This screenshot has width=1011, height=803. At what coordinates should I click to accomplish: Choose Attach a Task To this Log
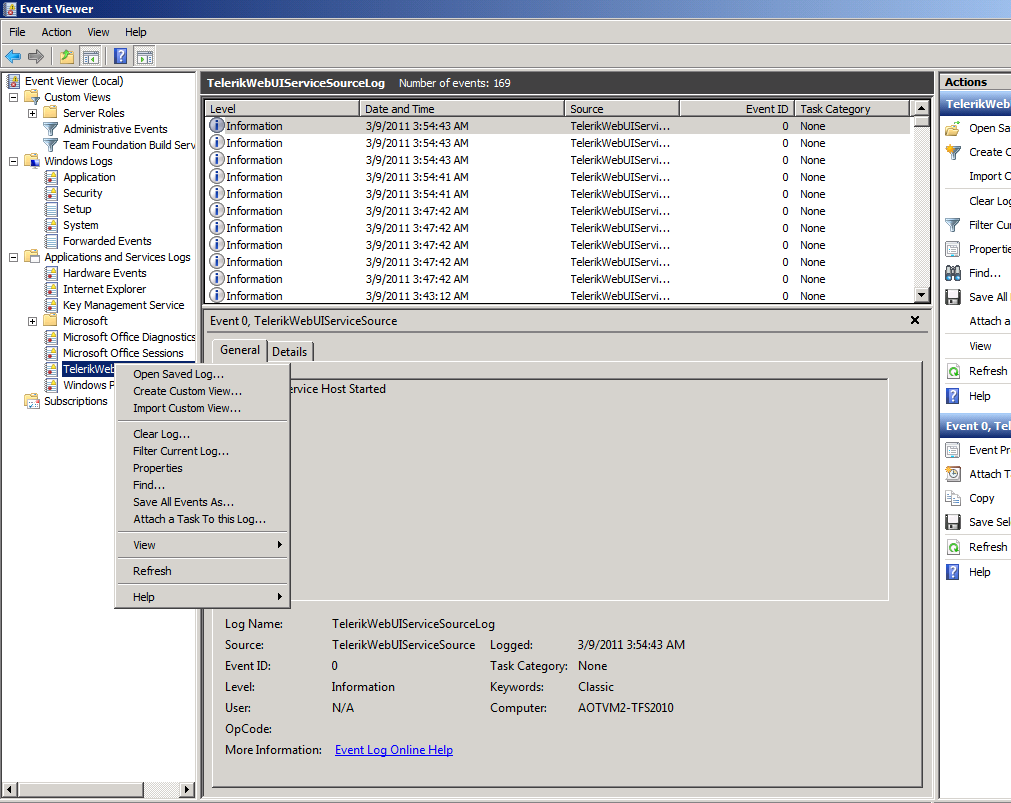(202, 520)
